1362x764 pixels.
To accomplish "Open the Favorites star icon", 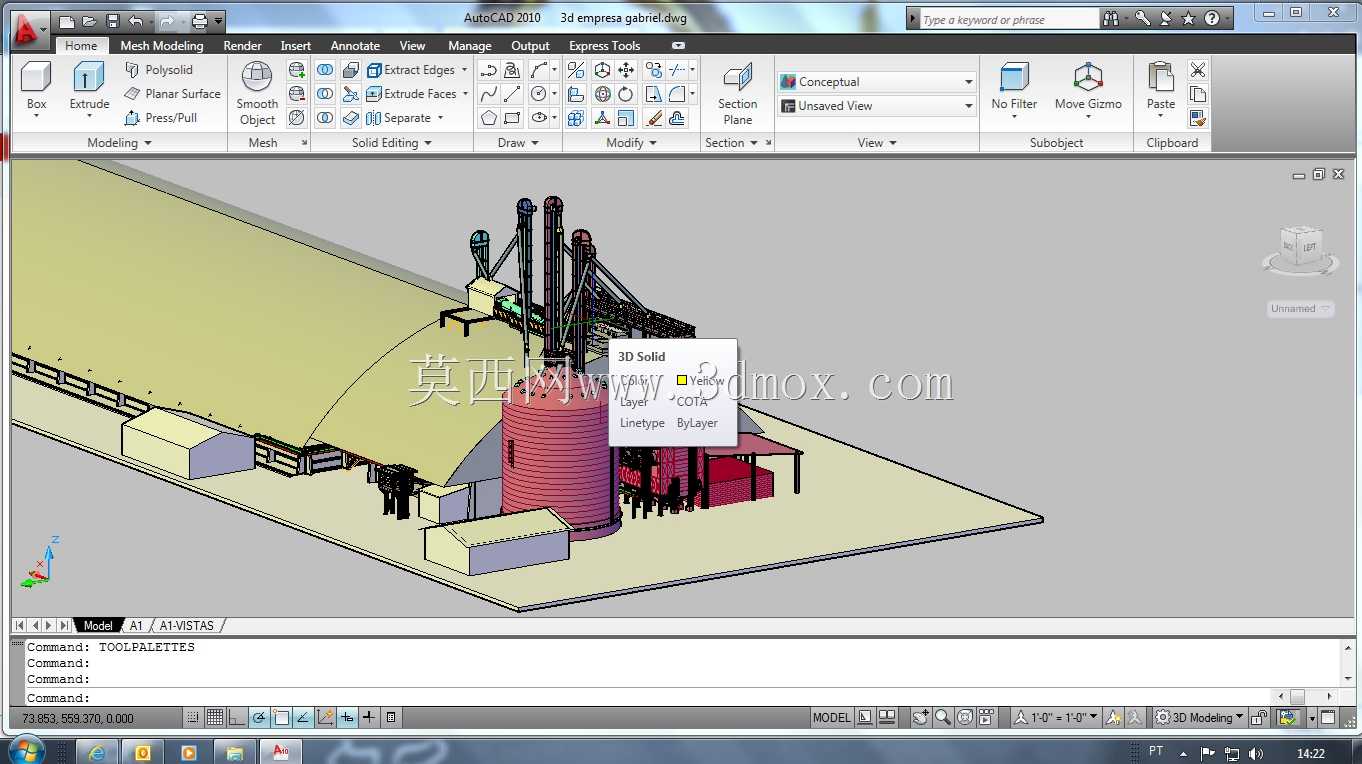I will (x=1188, y=18).
